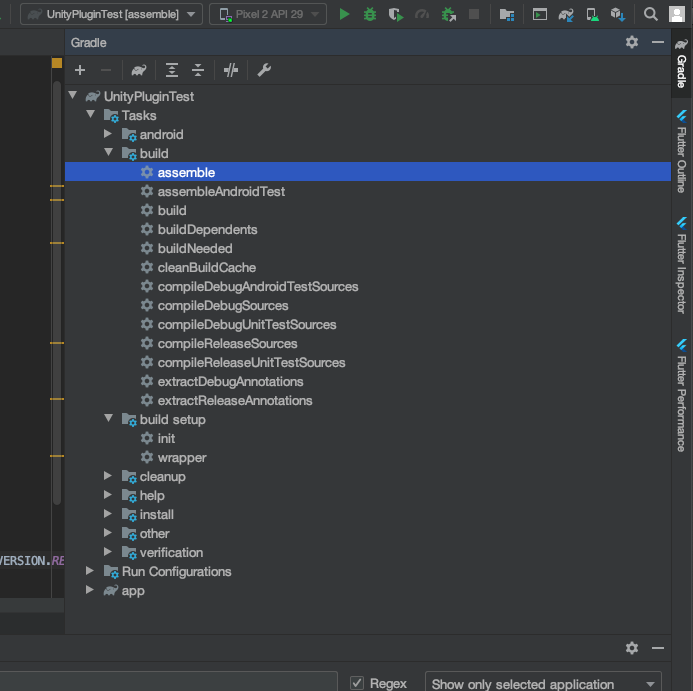Viewport: 693px width, 691px height.
Task: Click the plus icon in Gradle toolbar
Action: pyautogui.click(x=80, y=70)
